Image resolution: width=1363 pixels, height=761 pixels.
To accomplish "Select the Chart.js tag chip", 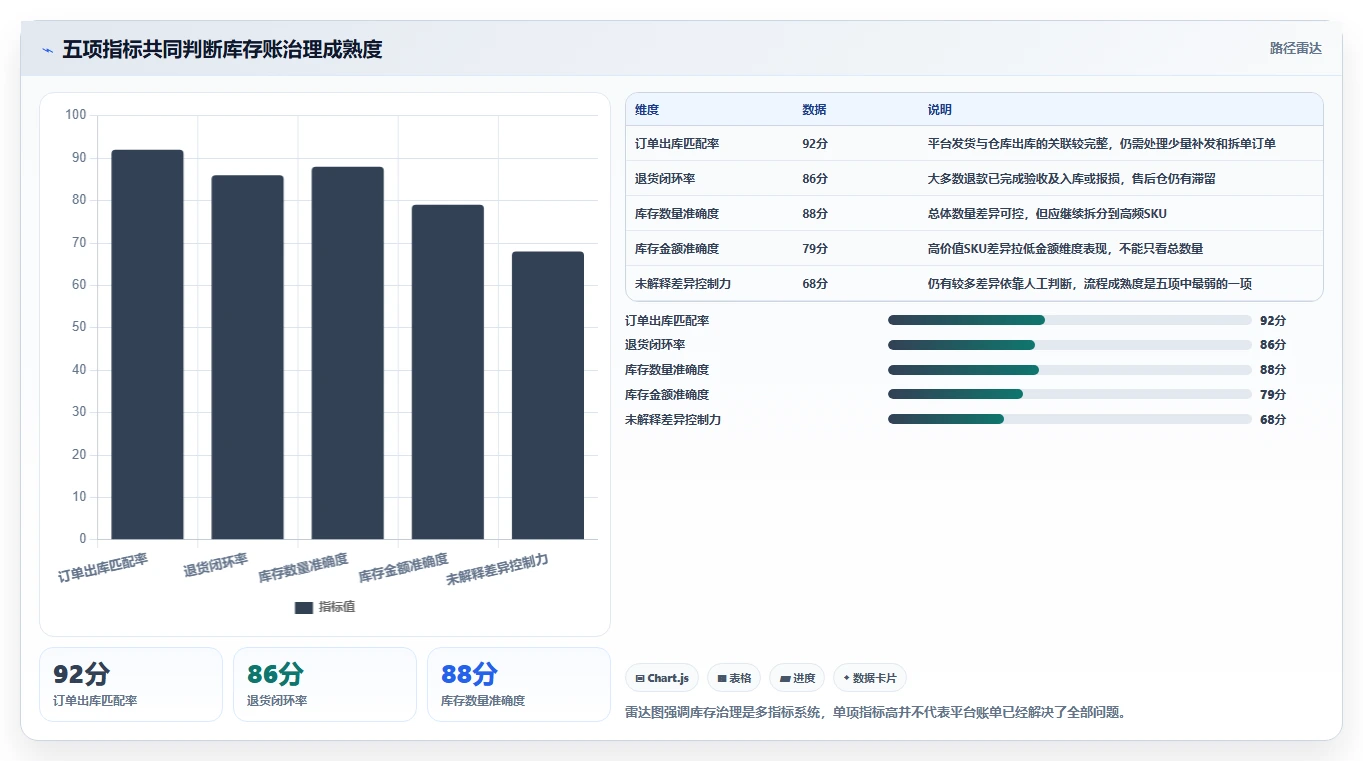I will click(661, 678).
